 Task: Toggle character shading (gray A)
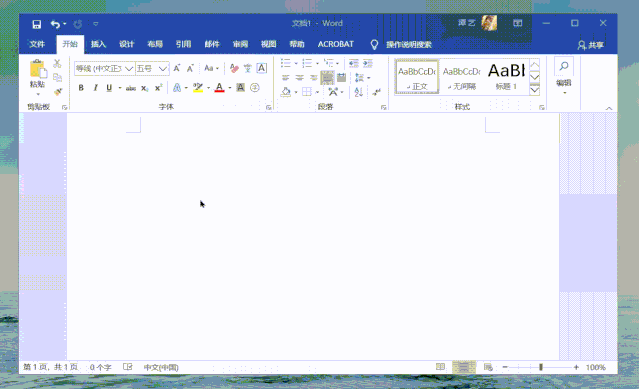[x=240, y=88]
